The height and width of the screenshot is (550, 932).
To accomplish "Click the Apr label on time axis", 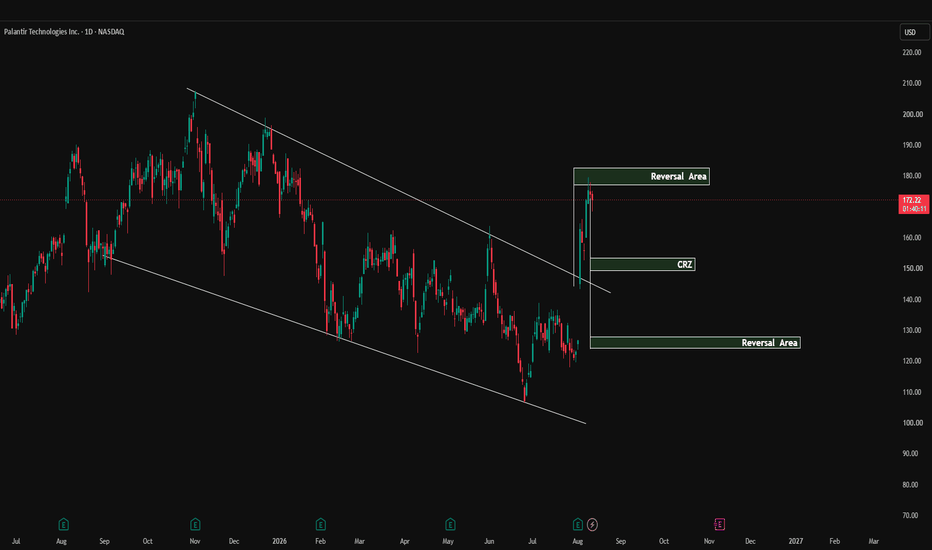I will tap(405, 541).
